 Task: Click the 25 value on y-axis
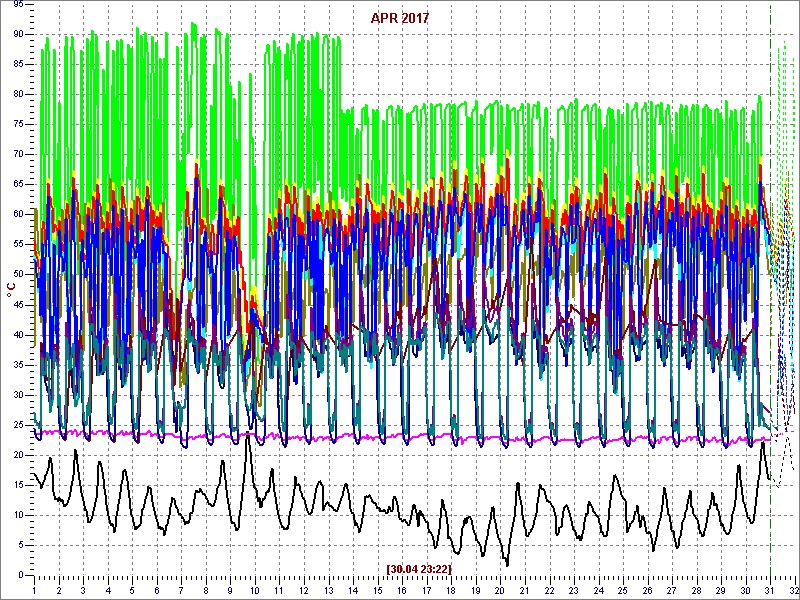point(18,424)
